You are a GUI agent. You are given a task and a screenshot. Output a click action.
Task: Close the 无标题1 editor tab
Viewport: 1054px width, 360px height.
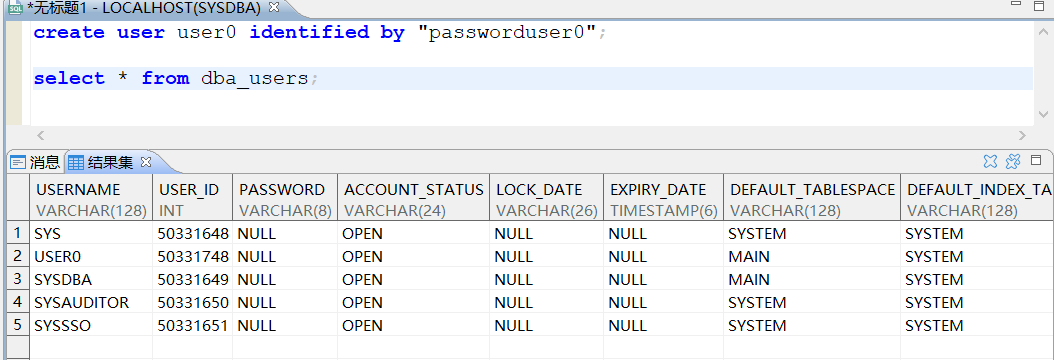[x=274, y=8]
